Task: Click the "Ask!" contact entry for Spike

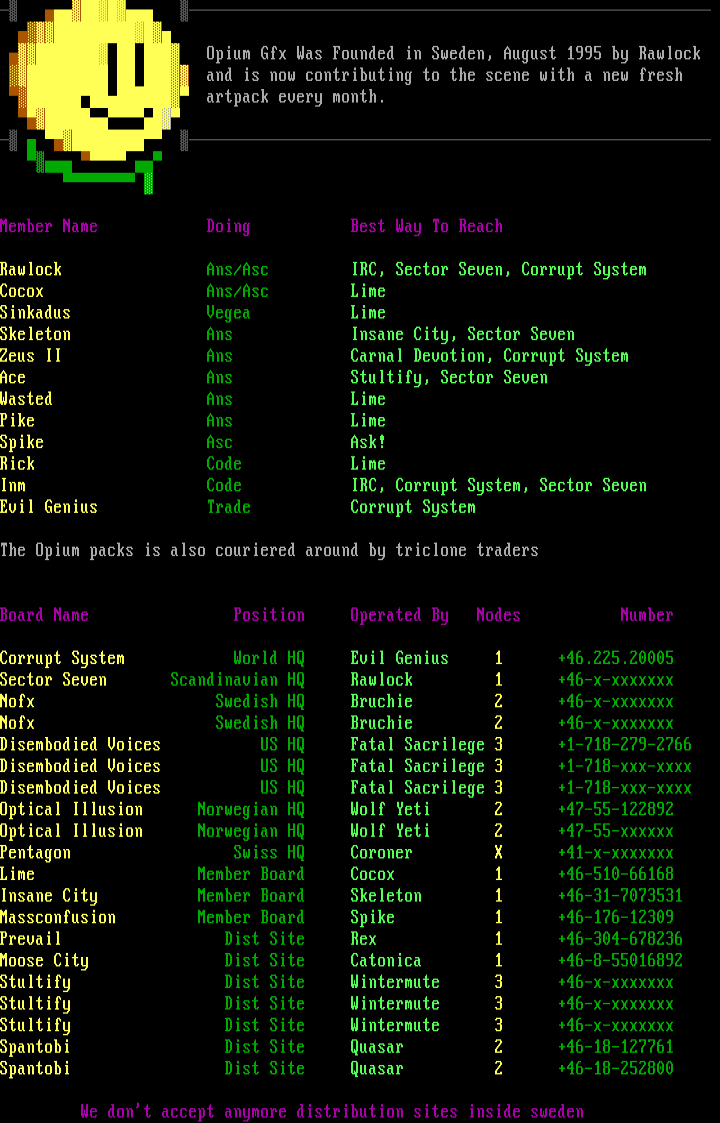Action: 367,443
